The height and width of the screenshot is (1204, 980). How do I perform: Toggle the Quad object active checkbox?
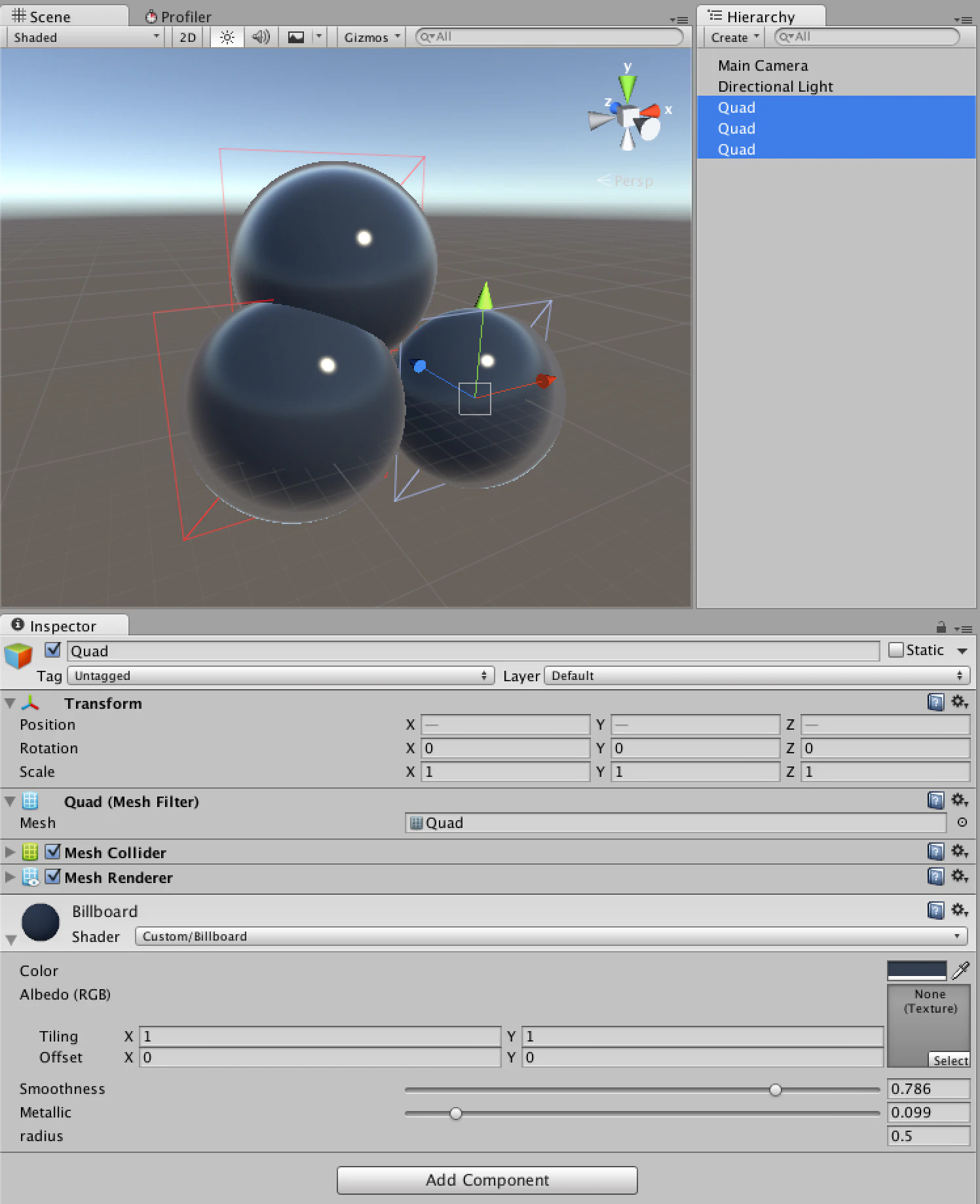53,650
